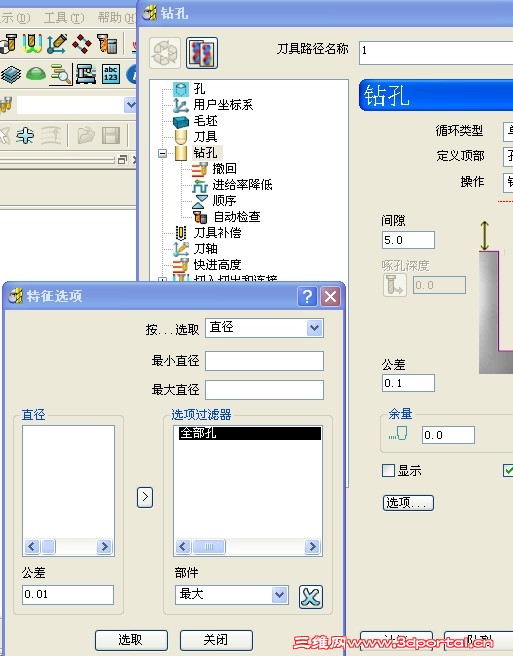Screen dimensions: 513x656
Task: Toggle the 显示 checkbox
Action: click(x=388, y=471)
